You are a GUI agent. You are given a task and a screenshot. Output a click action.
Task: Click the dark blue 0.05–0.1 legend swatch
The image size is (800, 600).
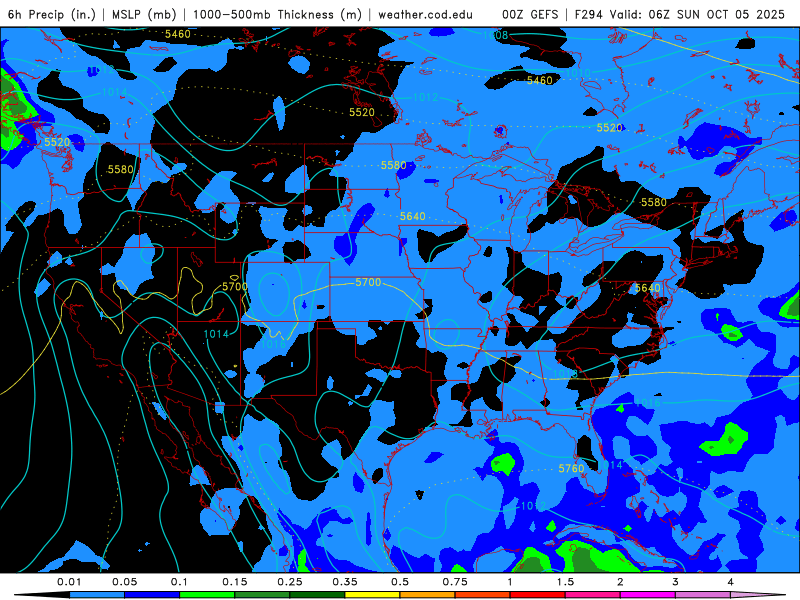pos(152,595)
